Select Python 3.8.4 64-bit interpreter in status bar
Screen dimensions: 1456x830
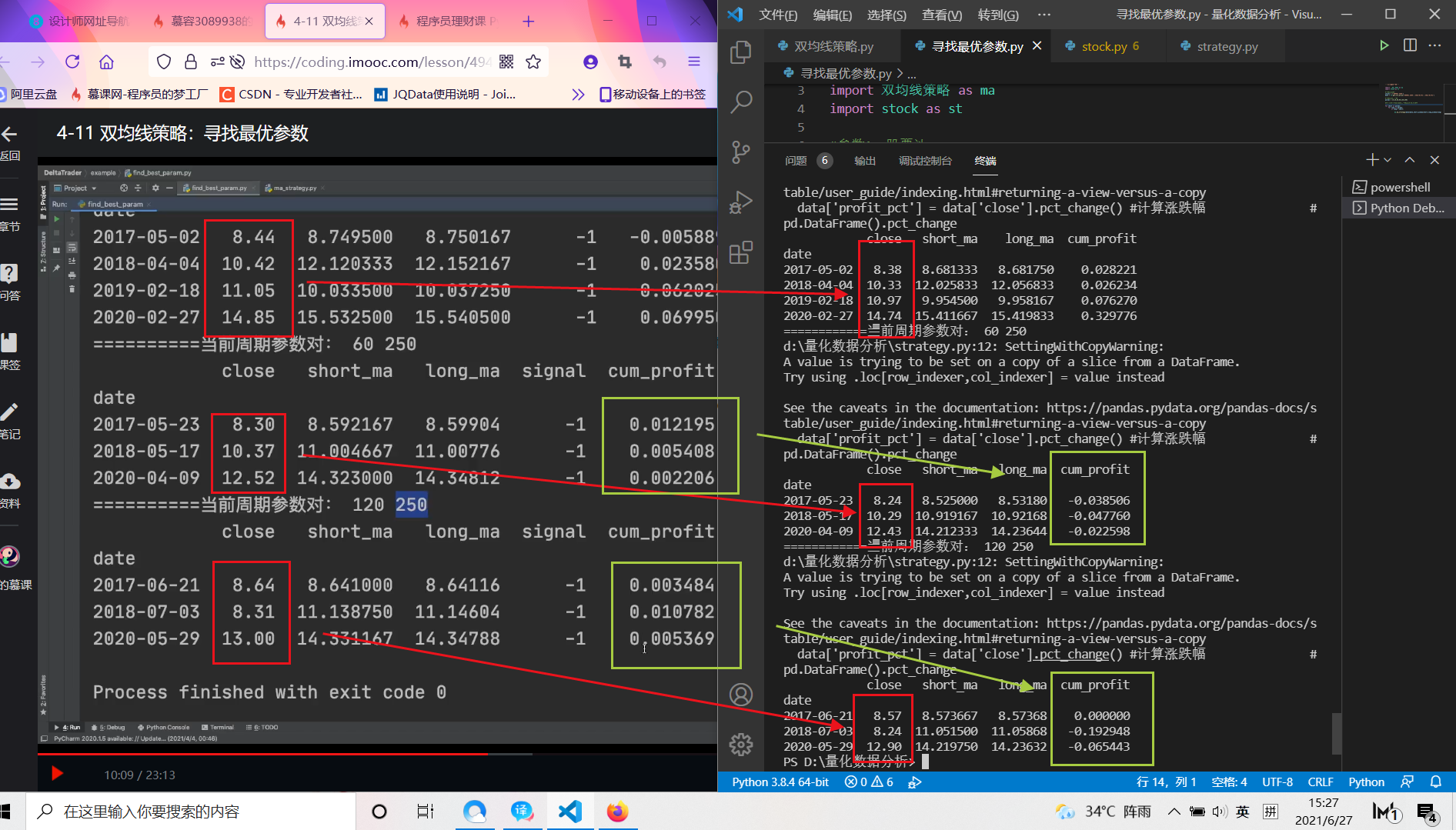(780, 782)
